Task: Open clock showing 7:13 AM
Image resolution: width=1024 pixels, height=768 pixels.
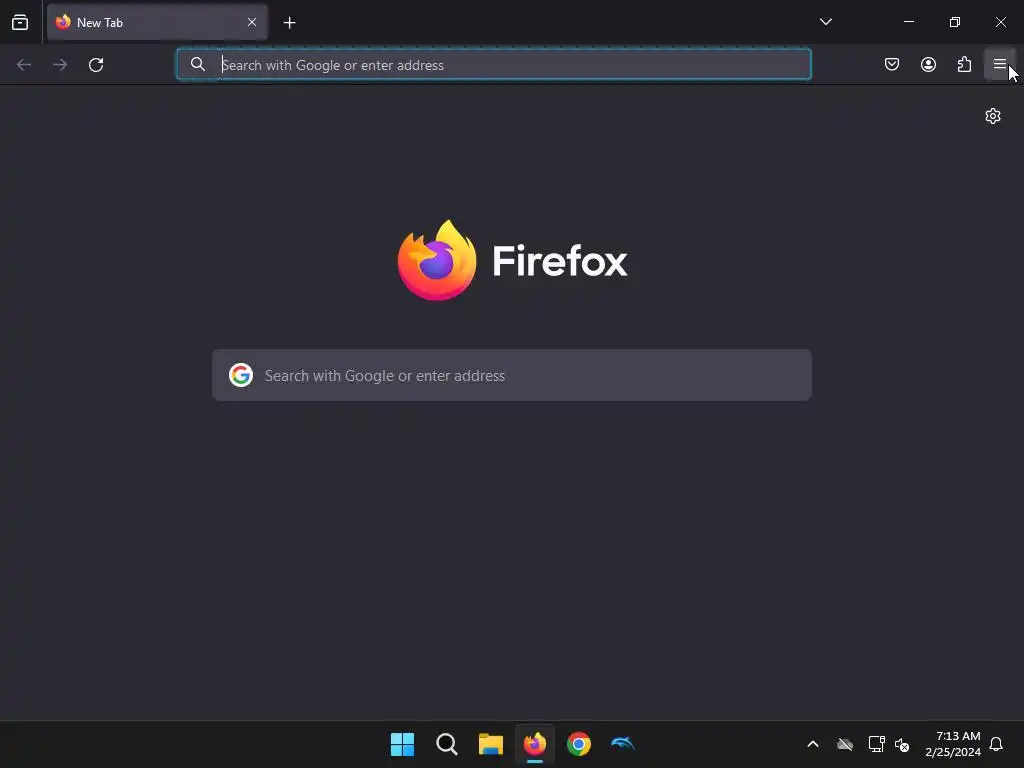Action: pos(953,744)
